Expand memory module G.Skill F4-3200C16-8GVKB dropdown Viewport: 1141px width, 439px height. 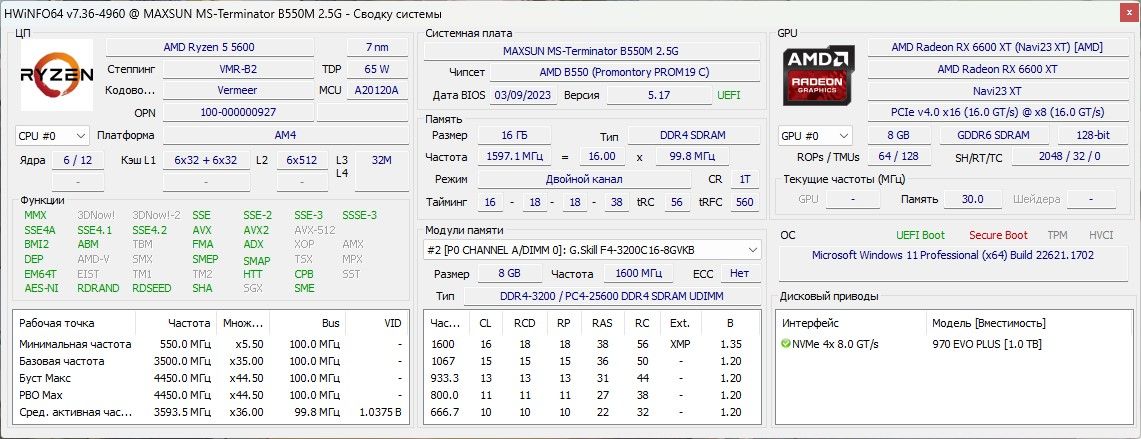point(592,250)
